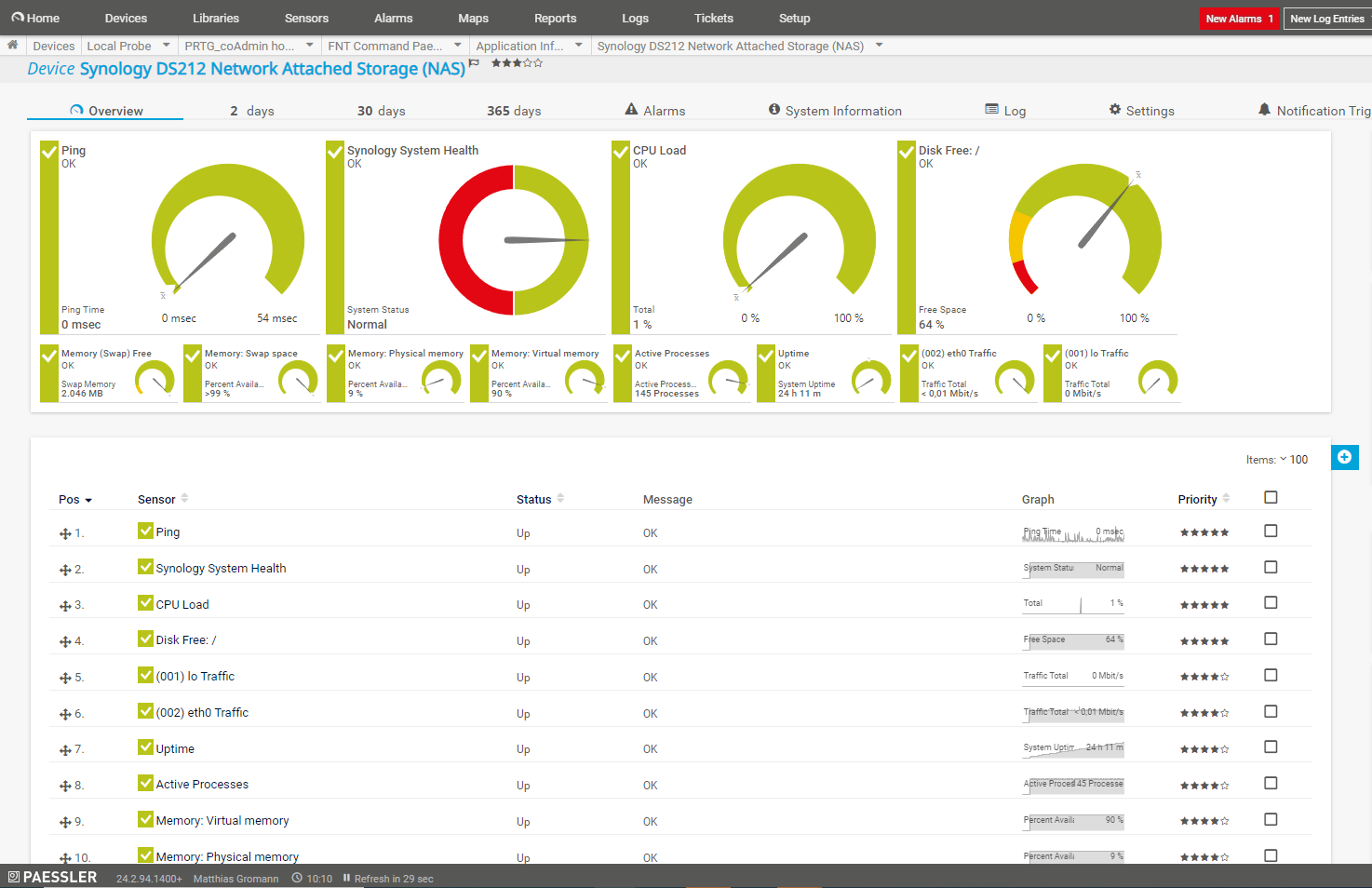Viewport: 1372px width, 888px height.
Task: Click the Ping Time mini graph in table
Action: 1073,532
